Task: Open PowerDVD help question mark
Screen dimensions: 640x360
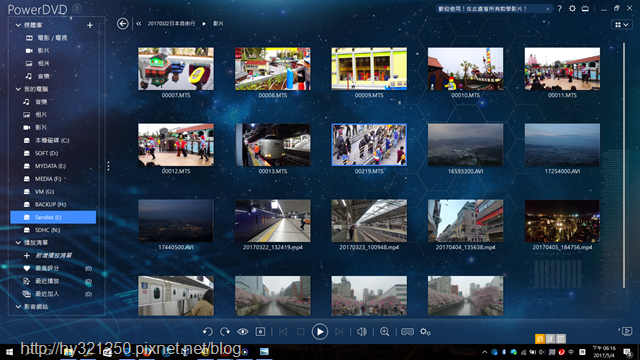Action: [x=560, y=9]
